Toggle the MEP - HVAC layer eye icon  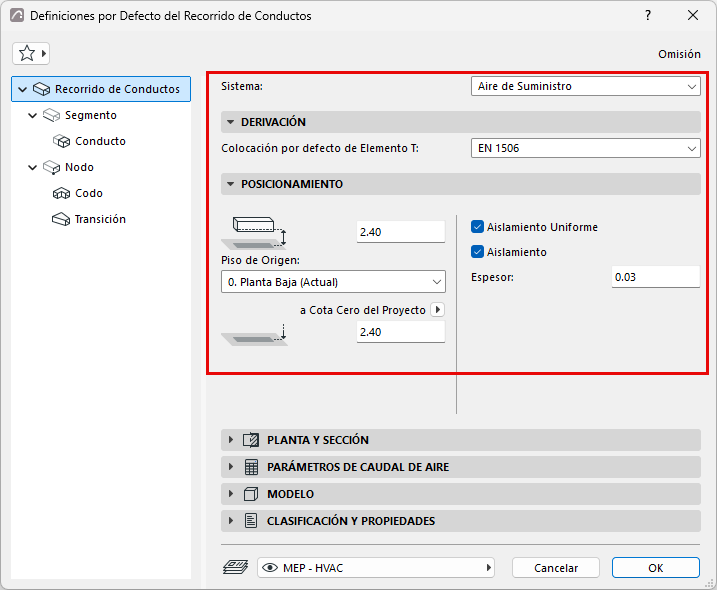point(270,568)
